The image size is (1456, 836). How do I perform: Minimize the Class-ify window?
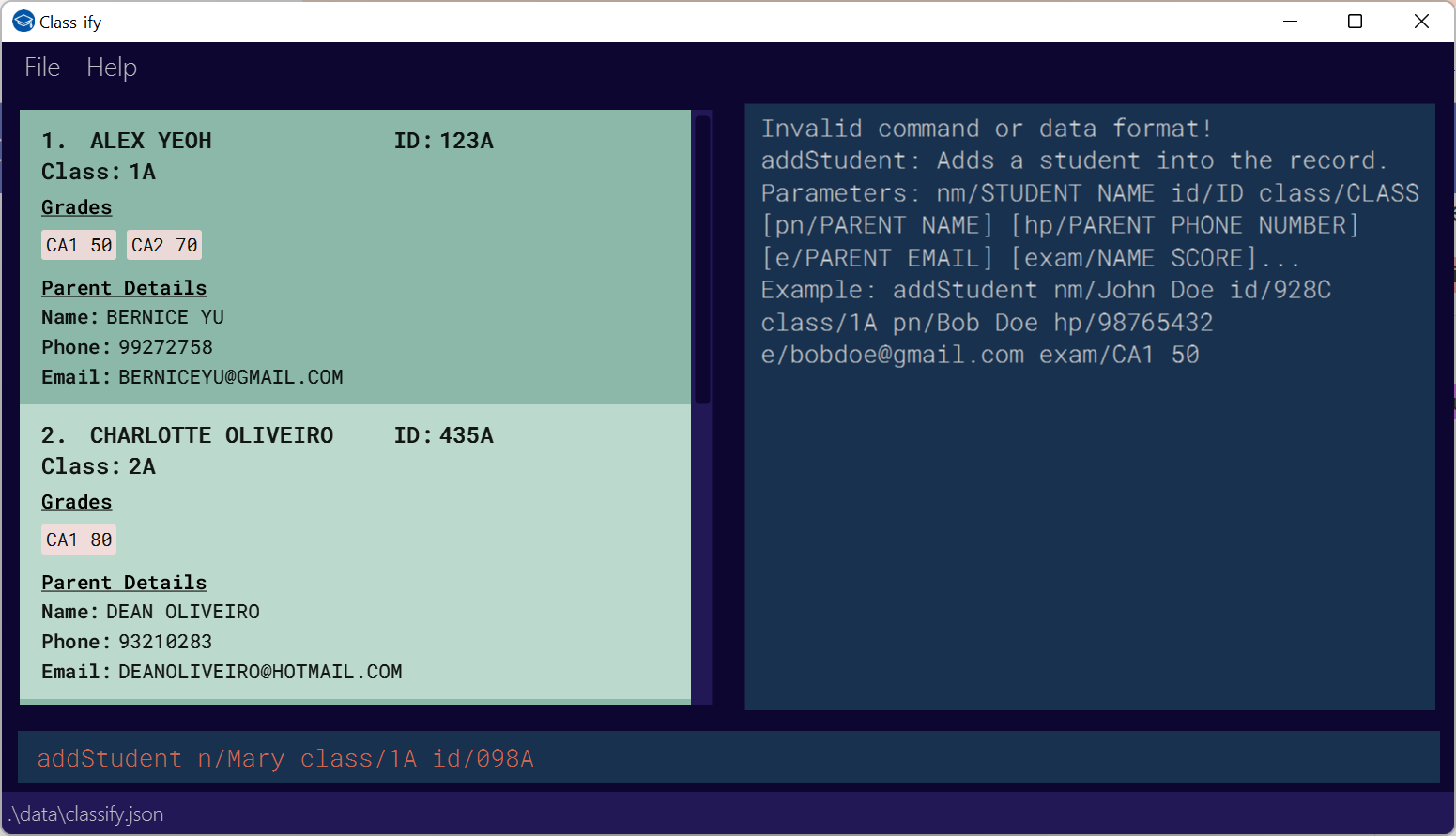(x=1291, y=22)
